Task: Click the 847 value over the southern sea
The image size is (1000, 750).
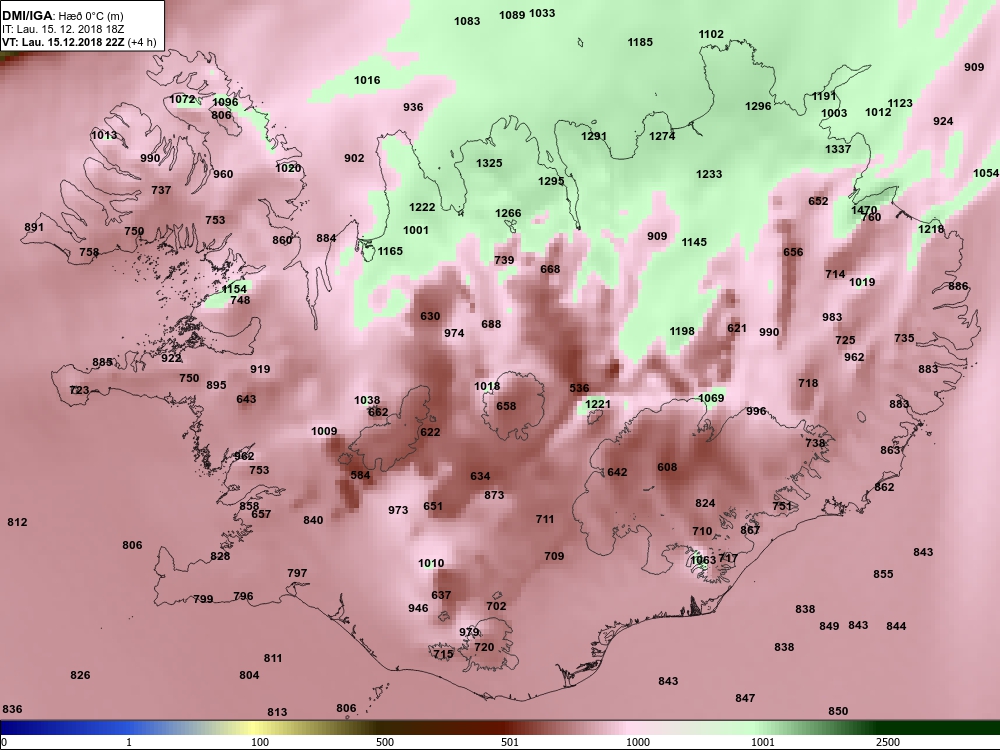Action: click(745, 698)
